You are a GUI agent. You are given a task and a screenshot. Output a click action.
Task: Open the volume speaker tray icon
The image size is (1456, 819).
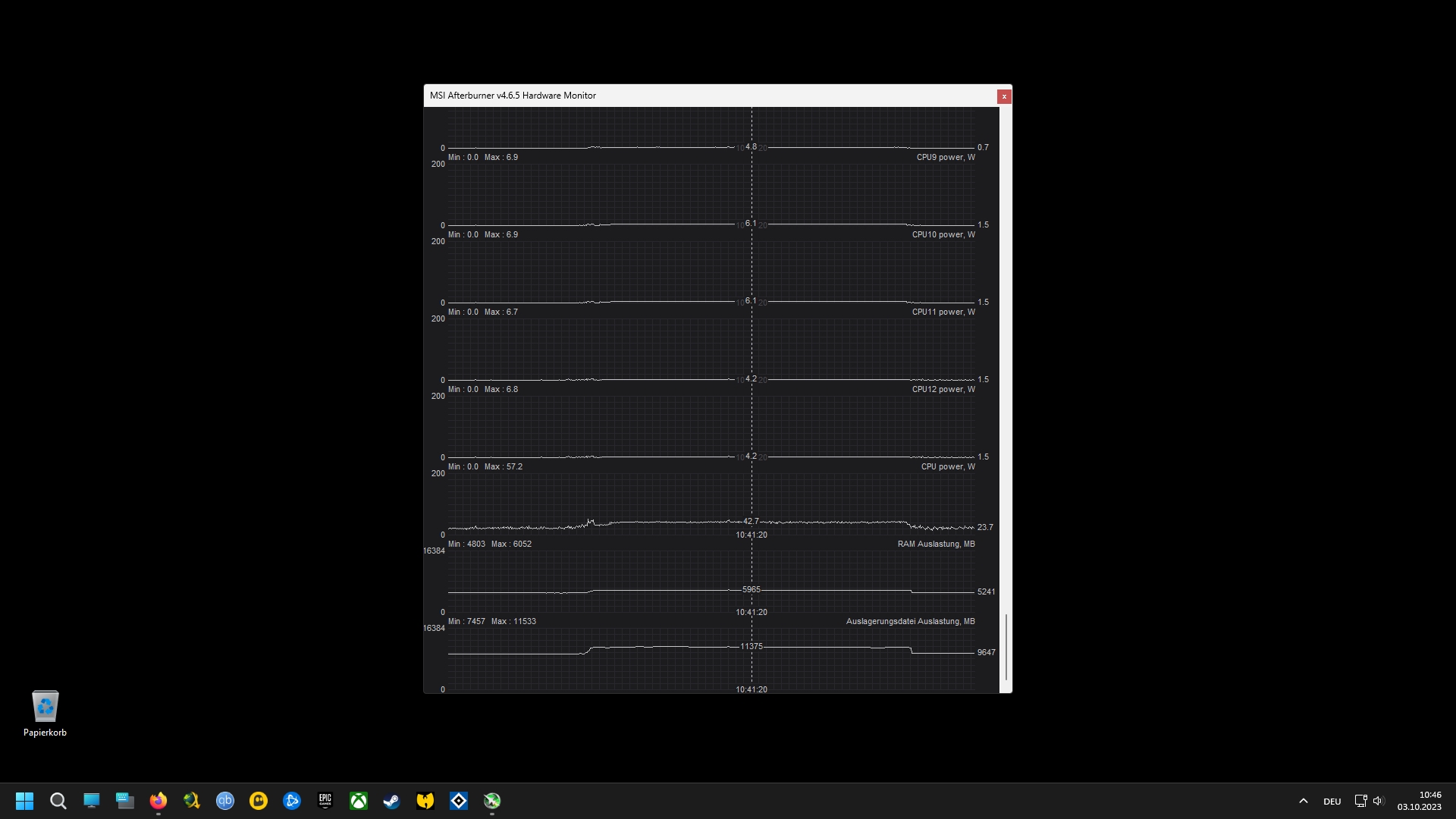1378,801
